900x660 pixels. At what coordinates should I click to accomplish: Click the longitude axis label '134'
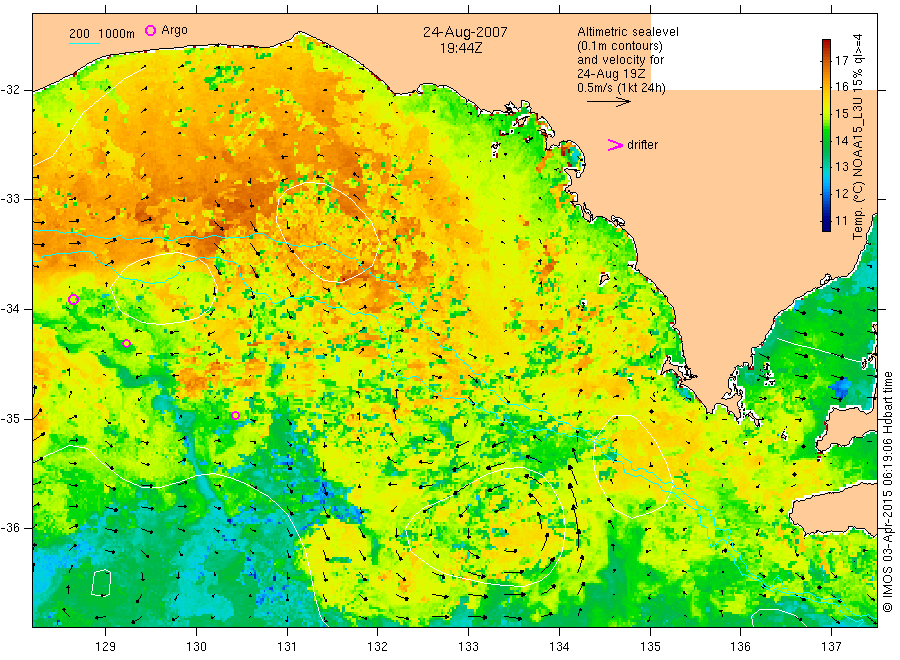559,646
